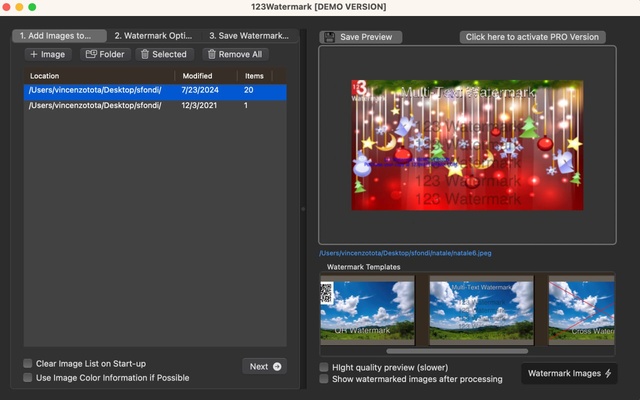Click the panel splitter handle dot
Screen dimensions: 640x400
(303, 209)
